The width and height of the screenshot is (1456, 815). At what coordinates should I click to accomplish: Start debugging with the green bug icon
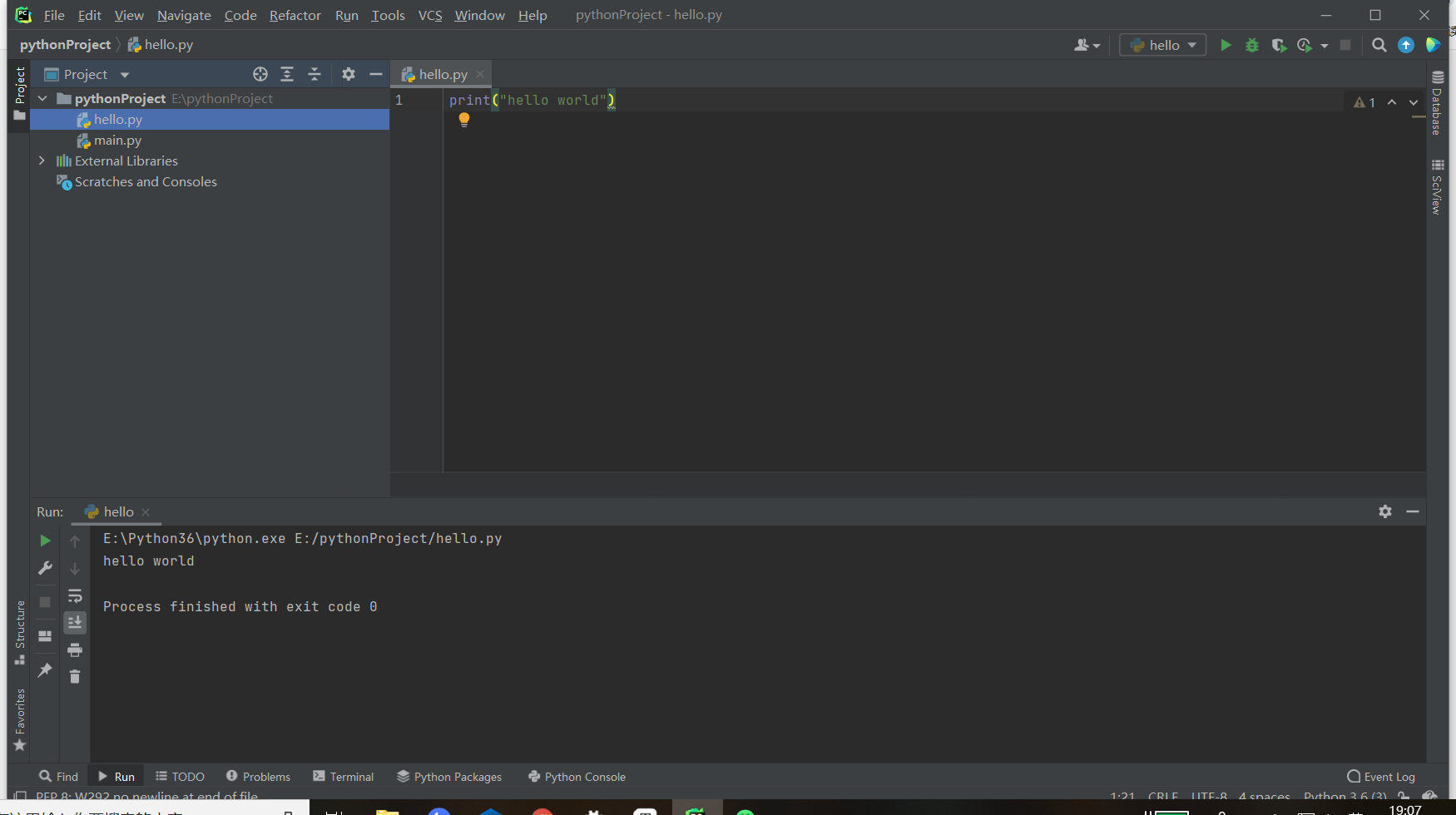tap(1252, 45)
